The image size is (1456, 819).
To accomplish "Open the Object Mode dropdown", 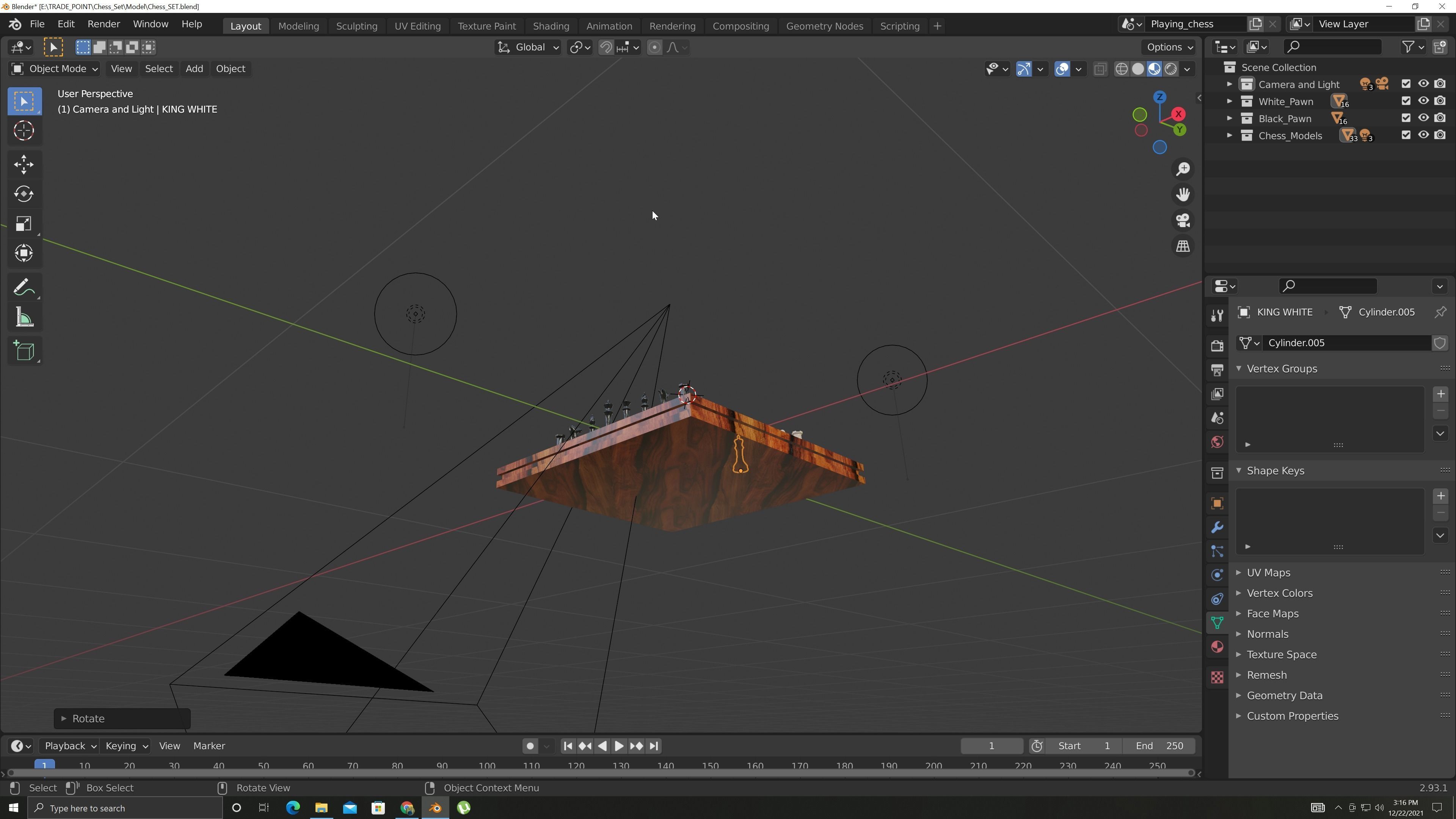I will coord(55,68).
